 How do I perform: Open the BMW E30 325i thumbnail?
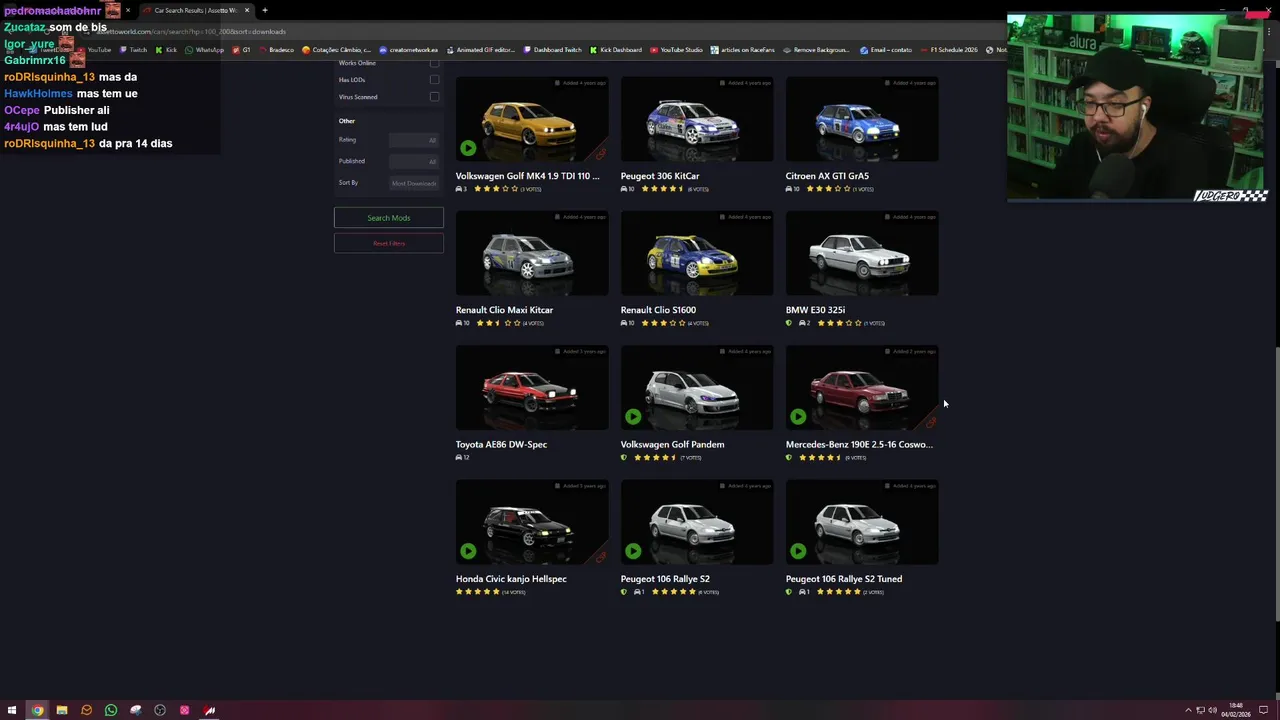coord(862,253)
